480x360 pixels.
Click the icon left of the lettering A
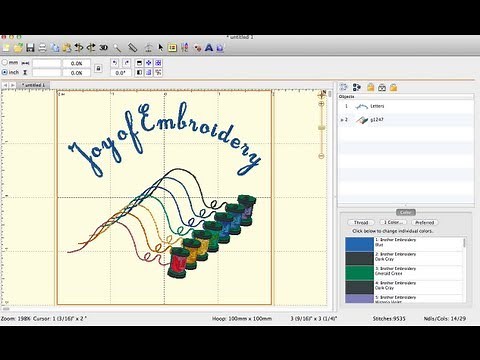[x=198, y=48]
